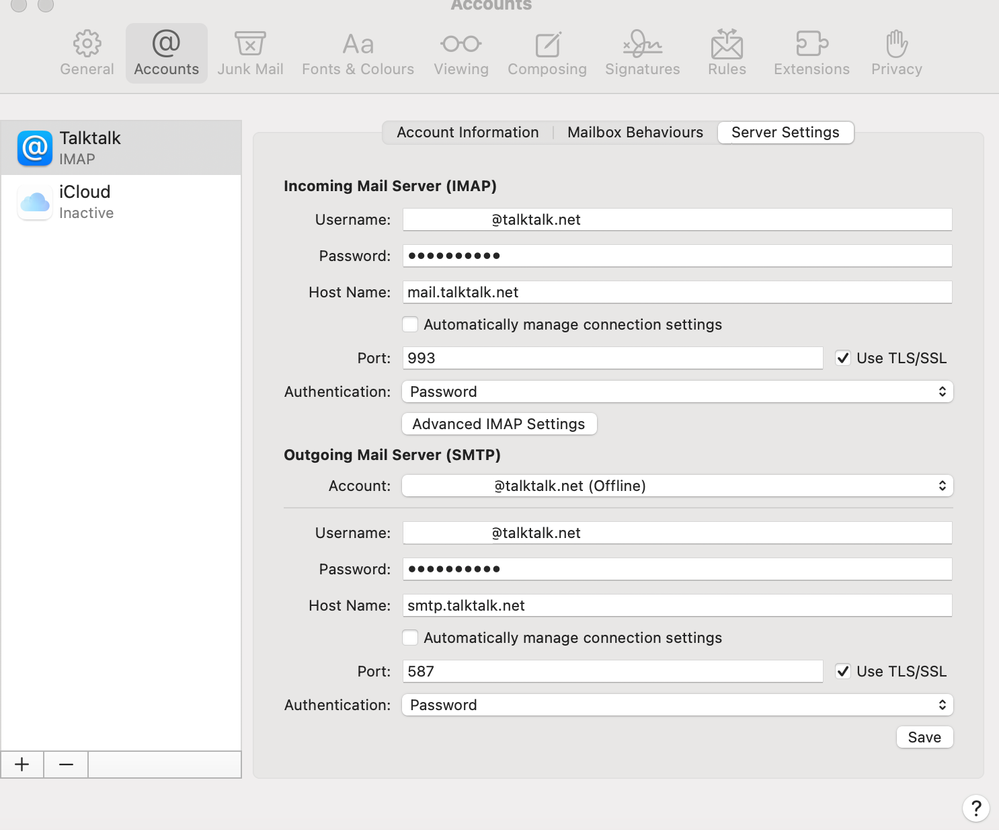Open the outgoing Authentication dropdown
Image resolution: width=999 pixels, height=830 pixels.
tap(677, 704)
